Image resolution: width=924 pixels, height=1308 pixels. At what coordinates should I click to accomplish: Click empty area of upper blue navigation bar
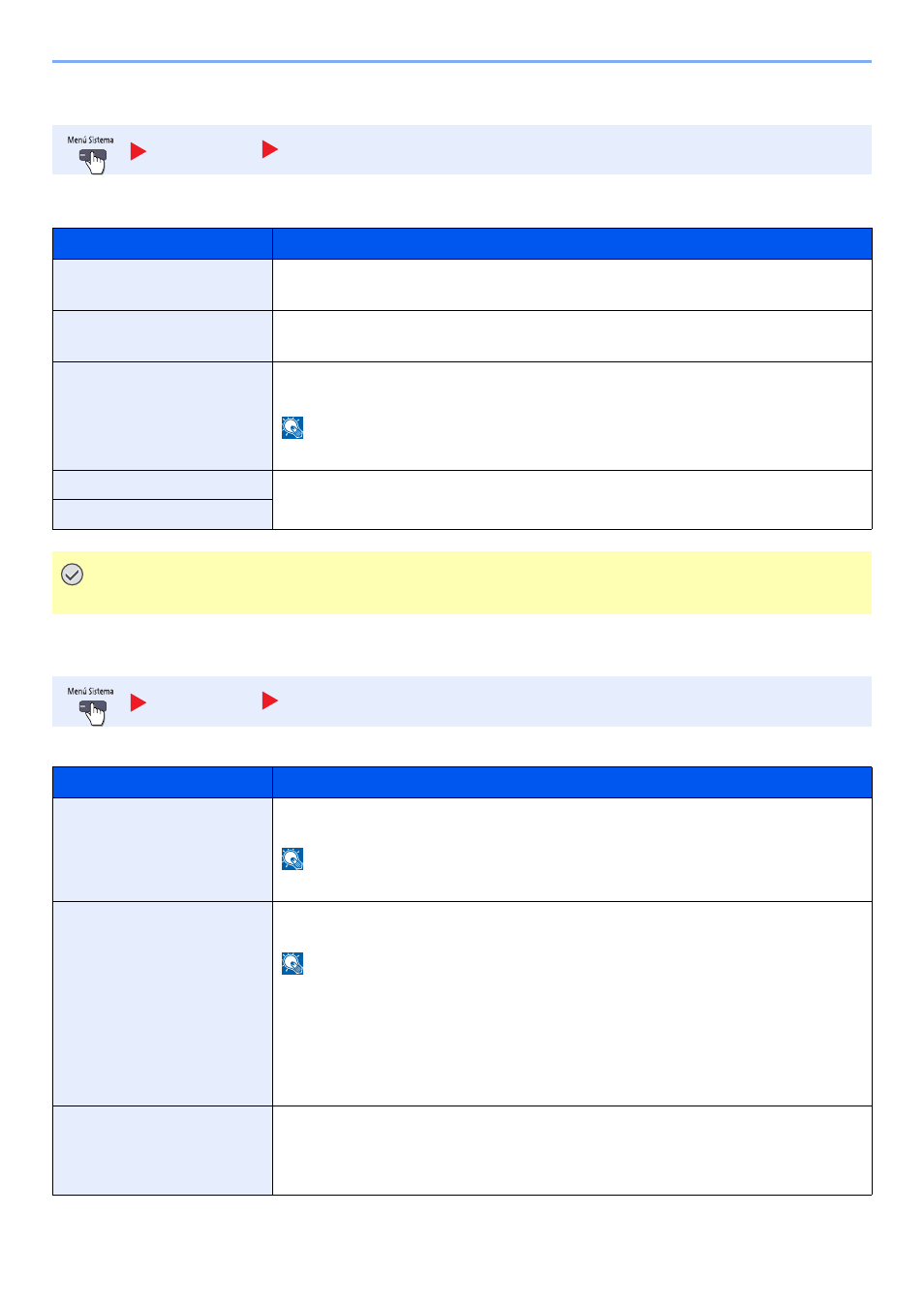(x=571, y=150)
